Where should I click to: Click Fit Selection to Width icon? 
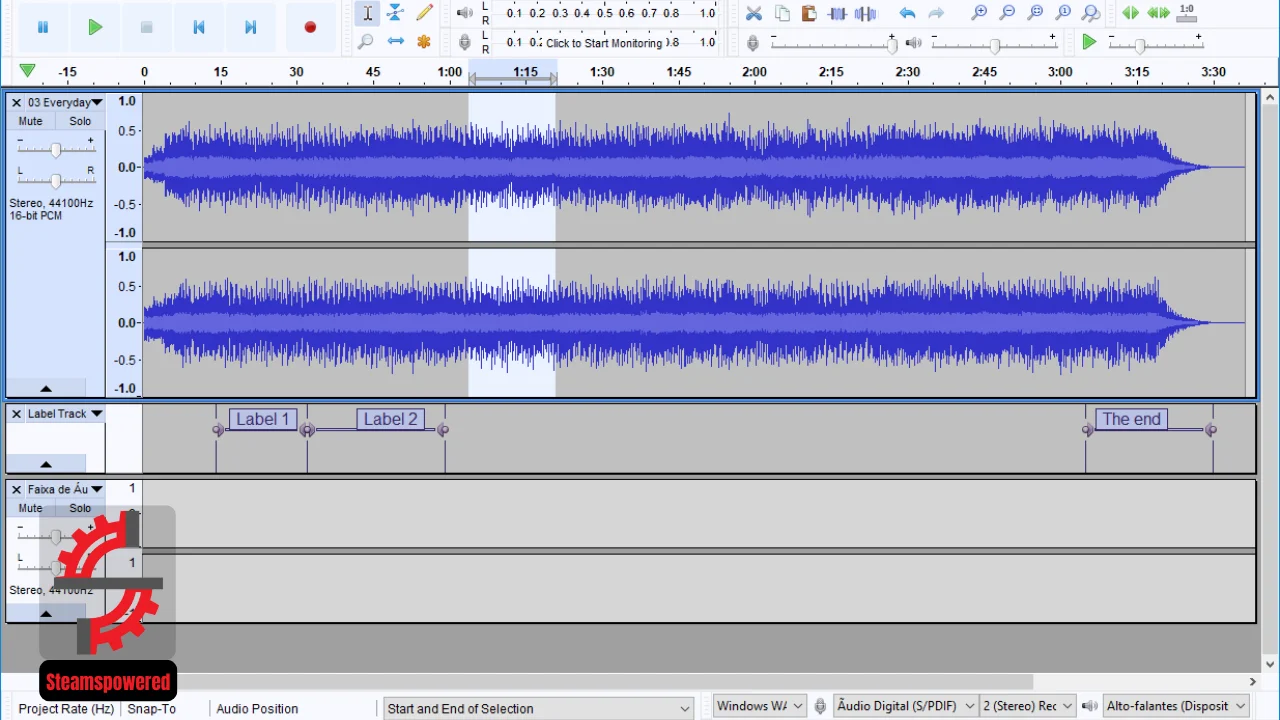coord(1035,13)
